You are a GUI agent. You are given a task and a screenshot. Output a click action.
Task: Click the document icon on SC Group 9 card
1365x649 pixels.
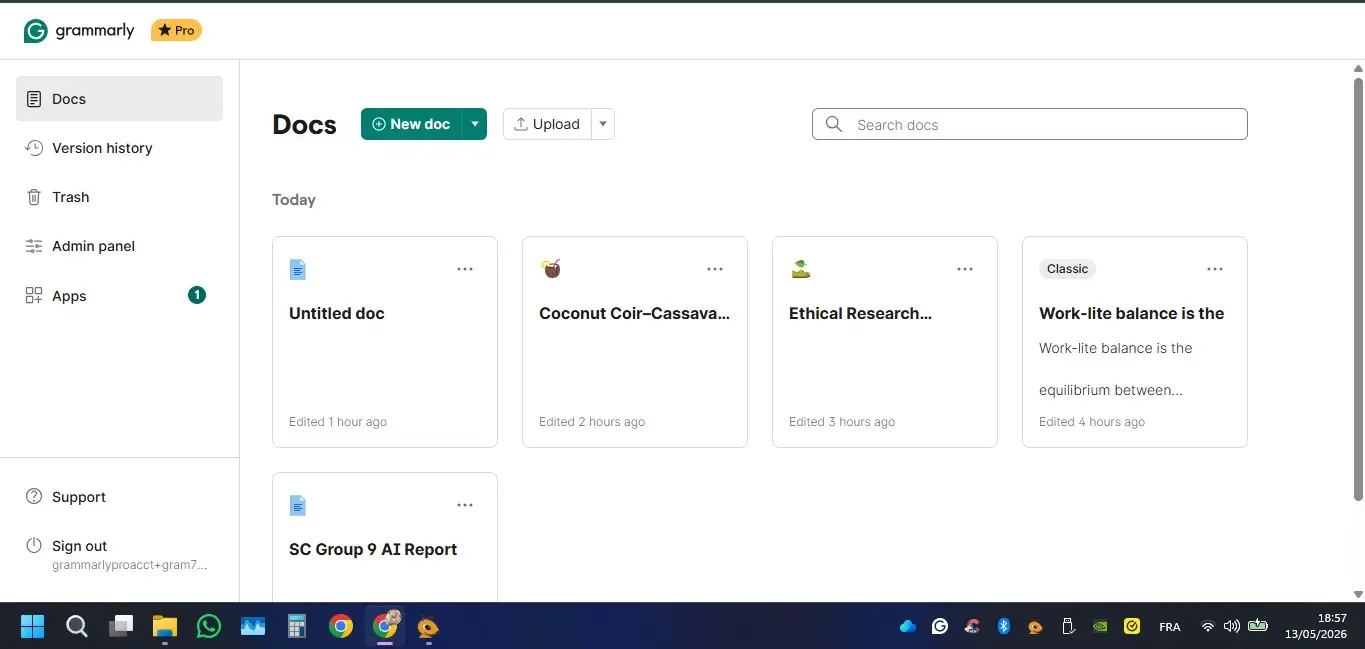point(297,505)
